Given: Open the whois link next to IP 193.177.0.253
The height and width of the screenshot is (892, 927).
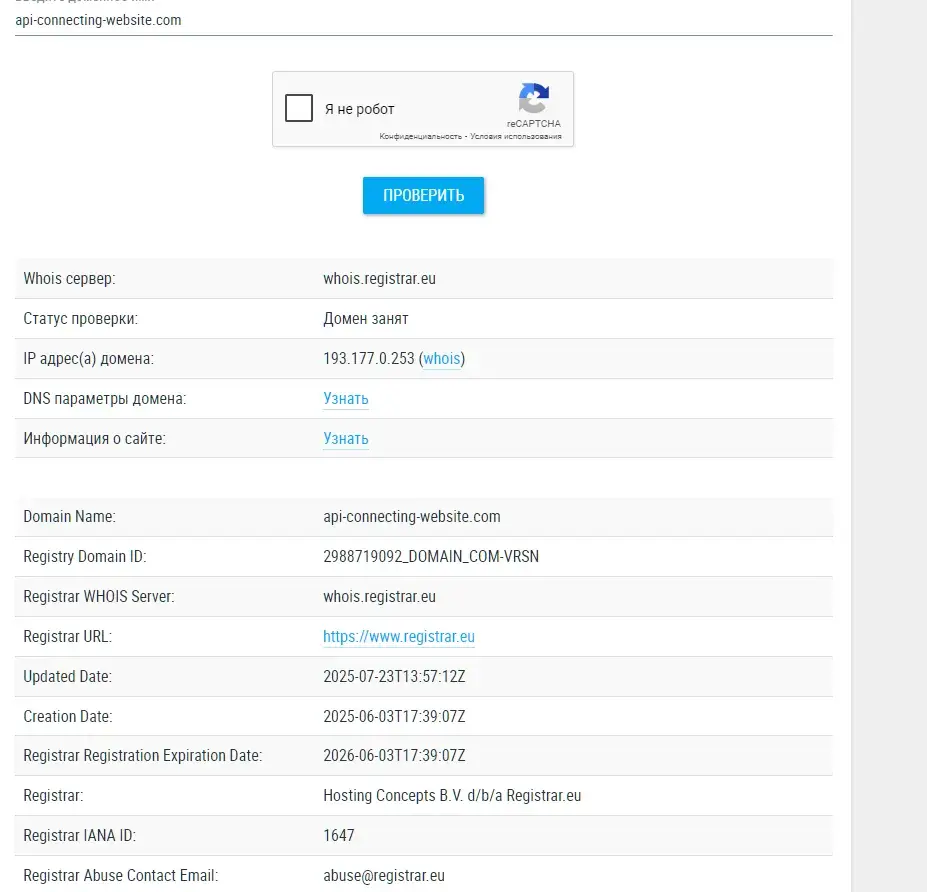Looking at the screenshot, I should pos(442,358).
